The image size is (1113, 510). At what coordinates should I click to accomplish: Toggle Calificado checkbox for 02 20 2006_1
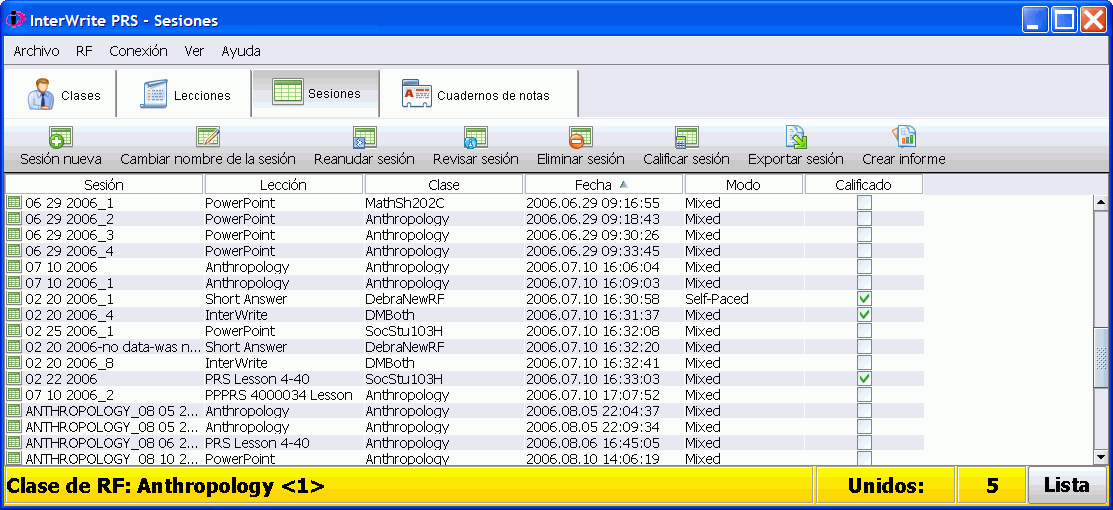(x=864, y=298)
